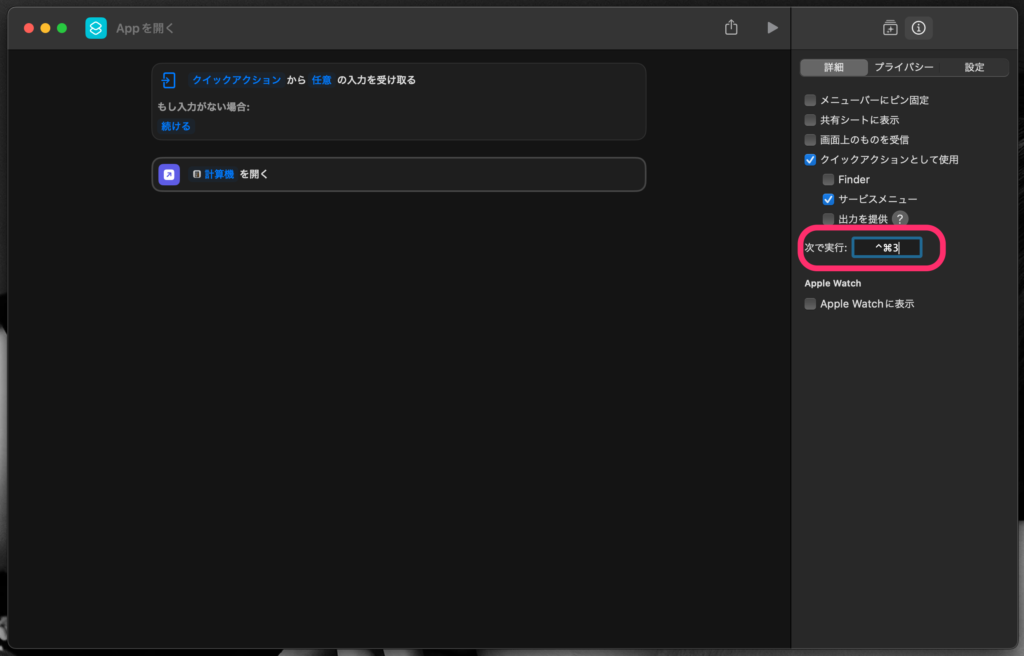This screenshot has width=1024, height=656.
Task: Click the Share icon in the title bar
Action: 731,28
